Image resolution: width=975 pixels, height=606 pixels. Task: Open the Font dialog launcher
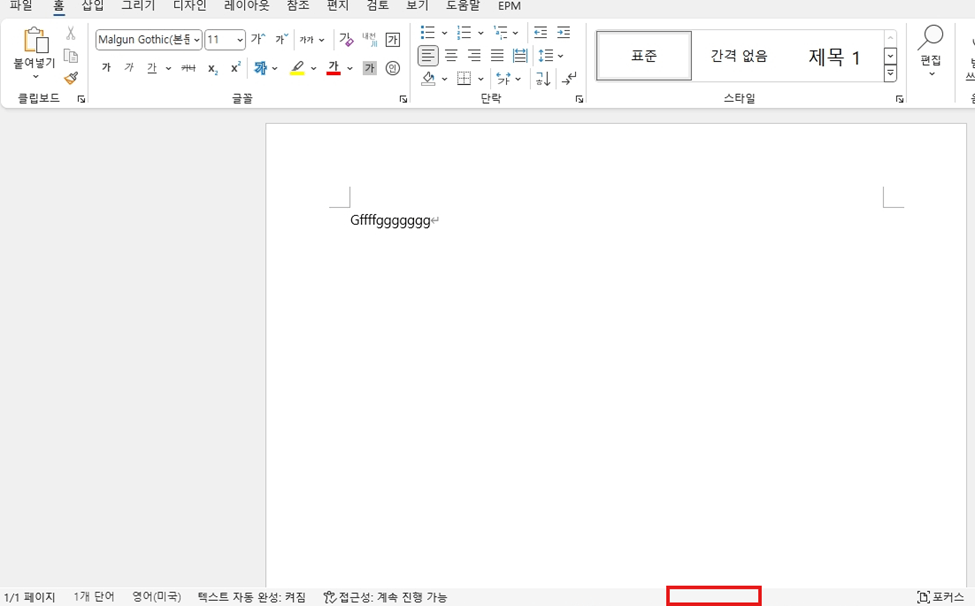click(x=403, y=99)
